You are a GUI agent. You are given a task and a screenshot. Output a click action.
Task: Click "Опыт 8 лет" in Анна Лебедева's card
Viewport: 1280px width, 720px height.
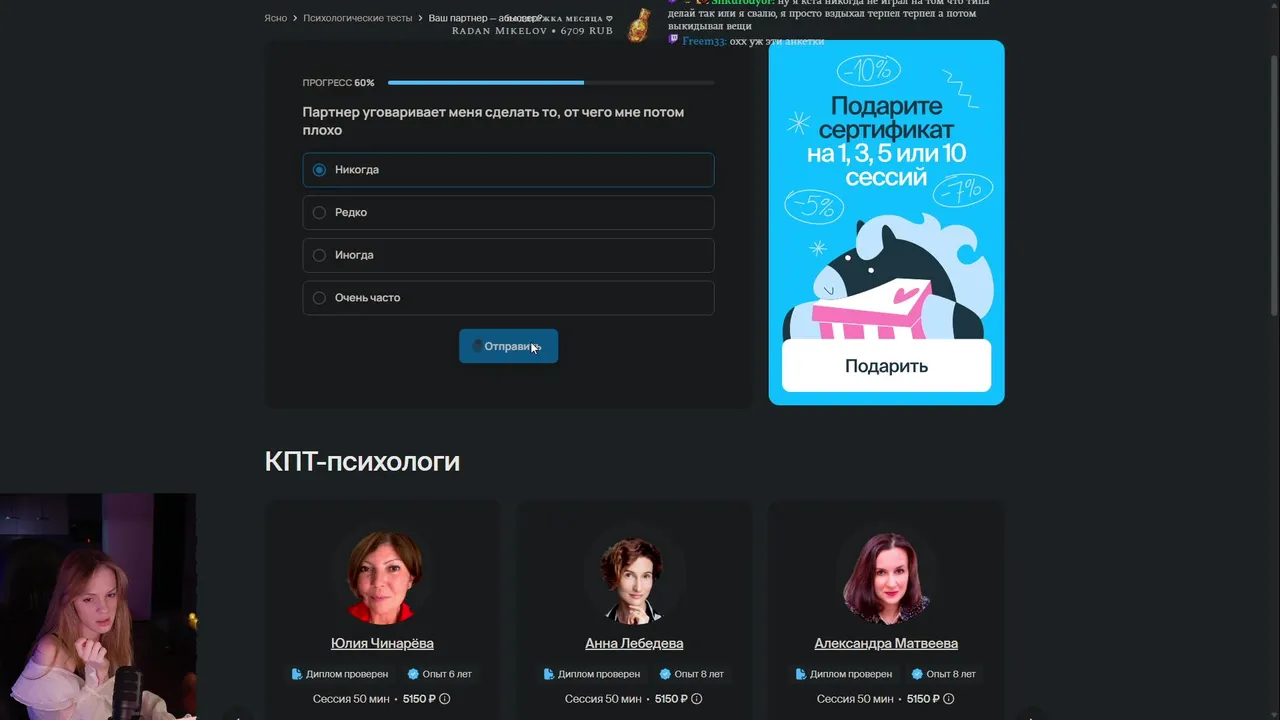(x=699, y=674)
